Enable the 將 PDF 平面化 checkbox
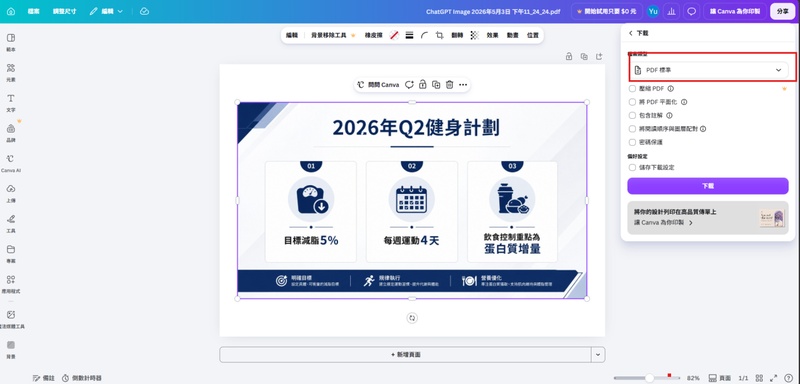Image resolution: width=800 pixels, height=384 pixels. (x=633, y=102)
